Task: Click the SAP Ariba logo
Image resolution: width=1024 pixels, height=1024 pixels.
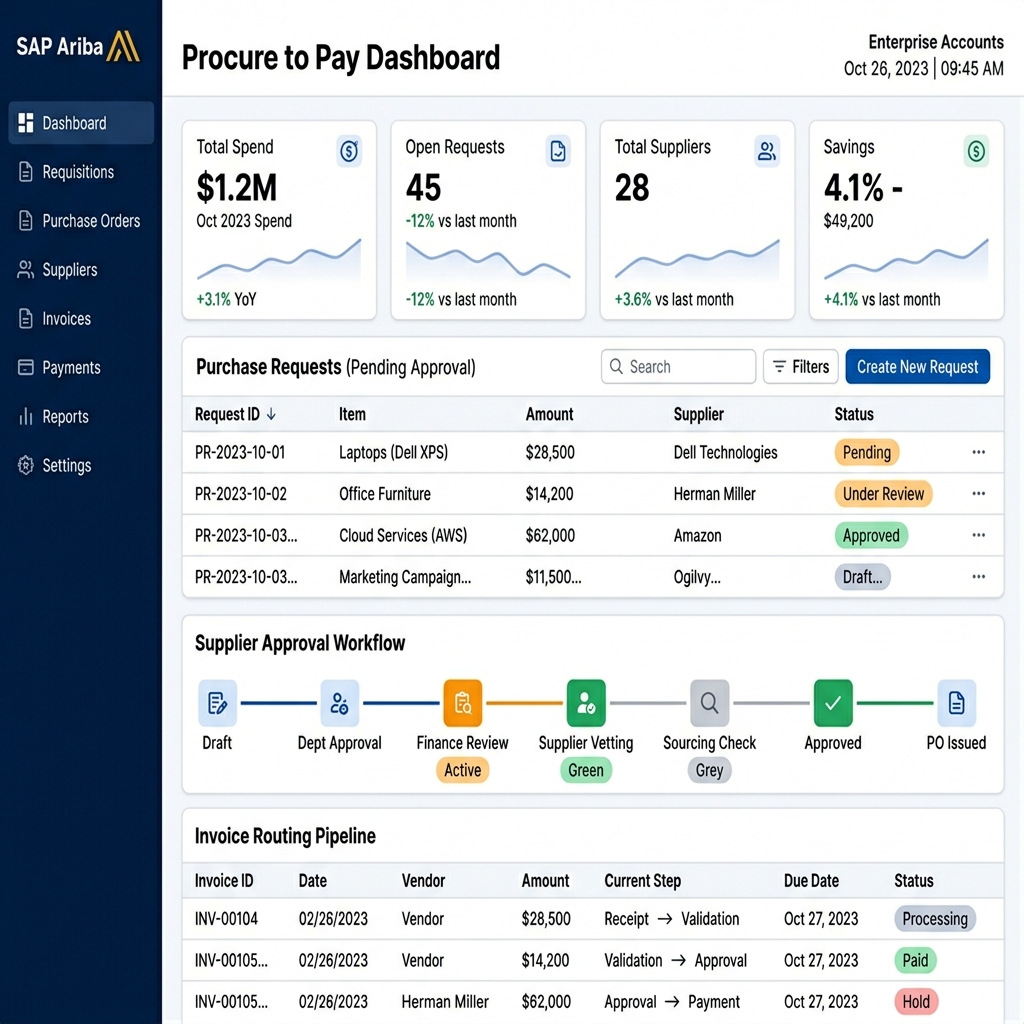Action: pos(78,46)
